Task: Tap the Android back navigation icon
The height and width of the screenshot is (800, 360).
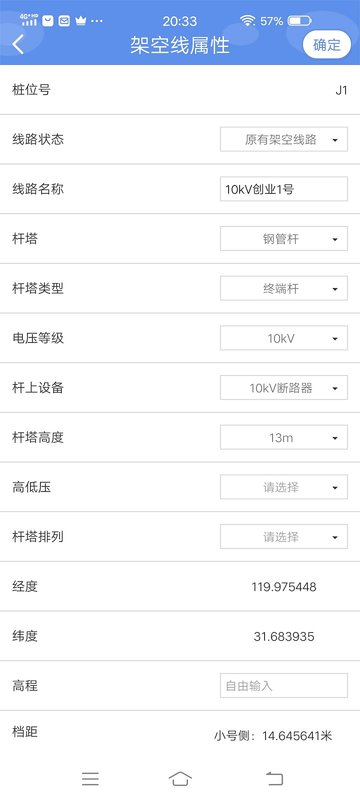Action: pyautogui.click(x=274, y=779)
